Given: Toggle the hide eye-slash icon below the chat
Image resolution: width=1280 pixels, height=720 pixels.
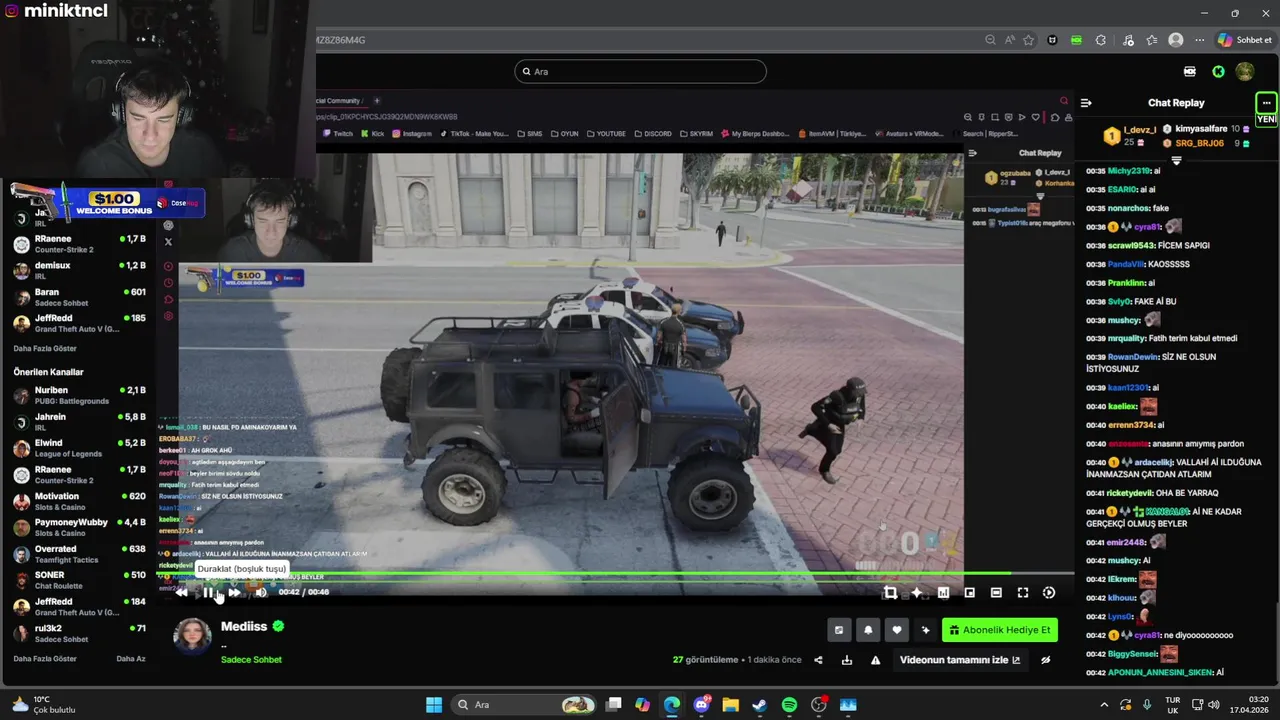Looking at the screenshot, I should 1046,660.
